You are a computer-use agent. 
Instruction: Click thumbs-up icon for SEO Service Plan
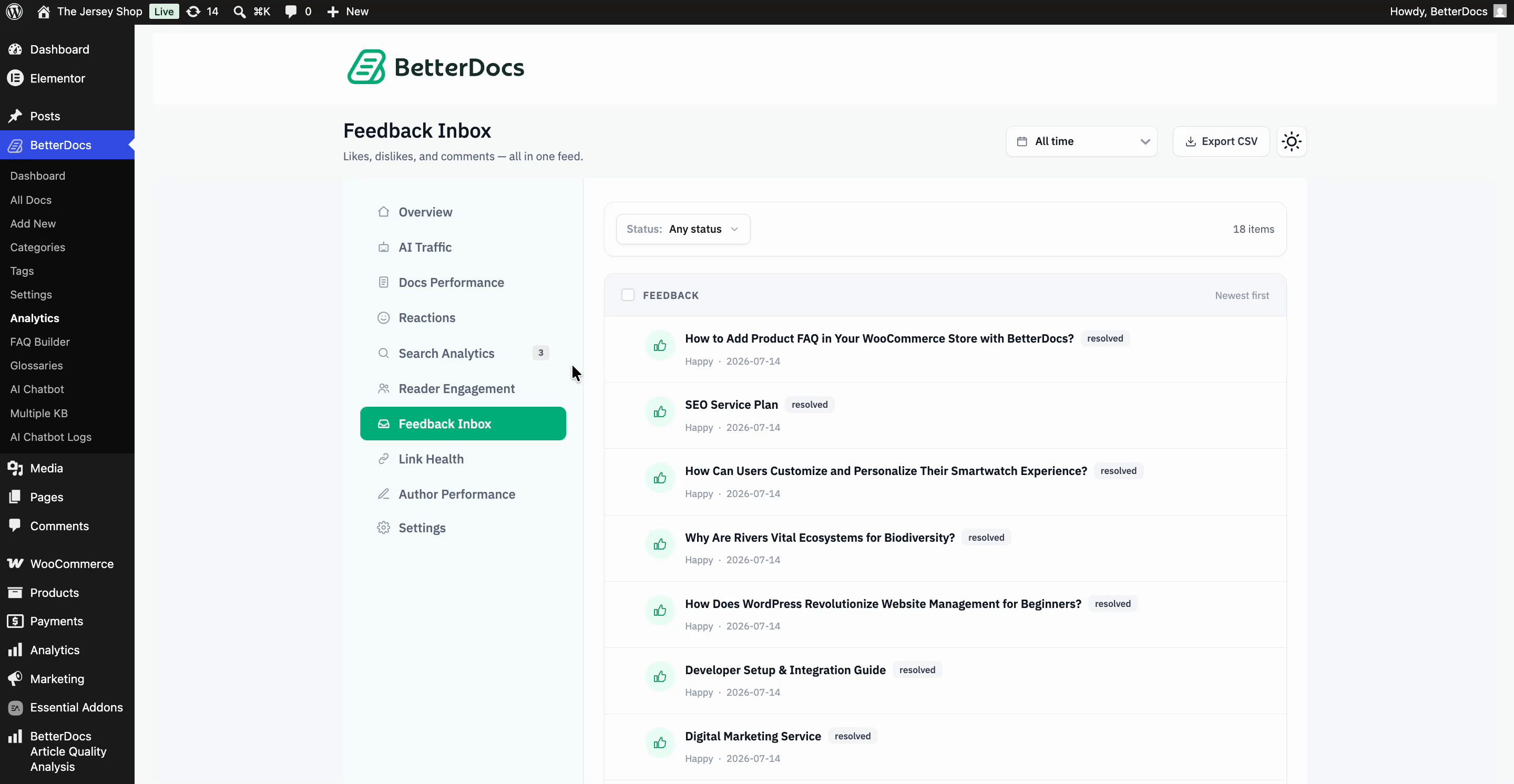660,411
